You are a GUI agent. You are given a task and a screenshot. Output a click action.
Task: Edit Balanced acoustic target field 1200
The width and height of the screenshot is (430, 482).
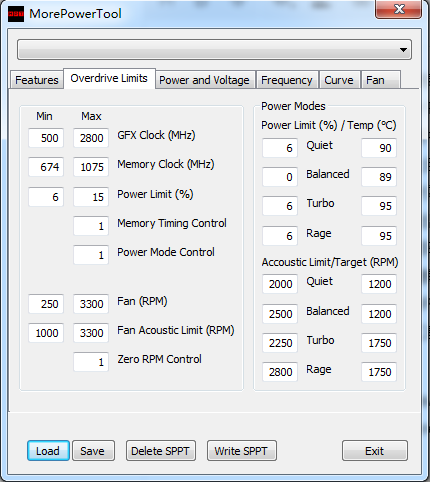[379, 314]
